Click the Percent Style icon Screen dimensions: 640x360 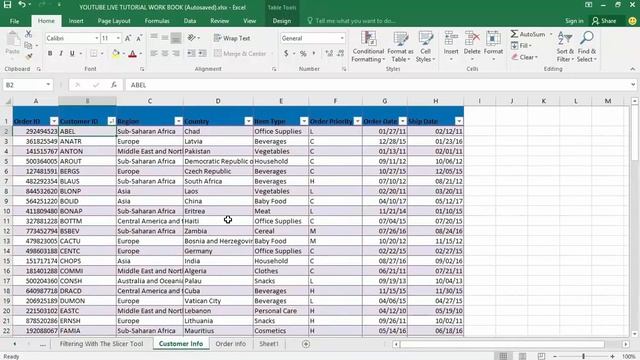303,53
